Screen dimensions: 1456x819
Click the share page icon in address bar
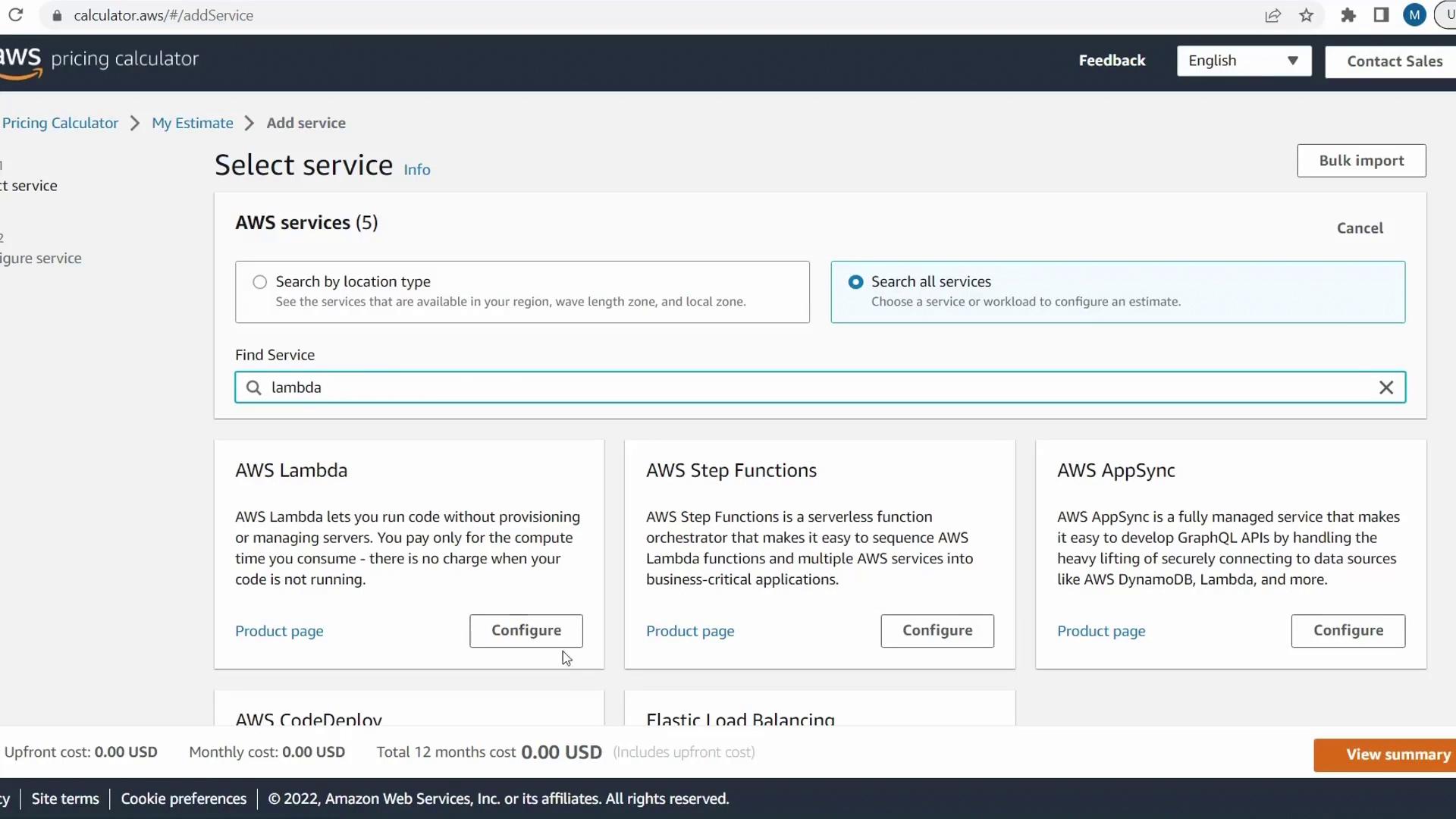click(1272, 15)
